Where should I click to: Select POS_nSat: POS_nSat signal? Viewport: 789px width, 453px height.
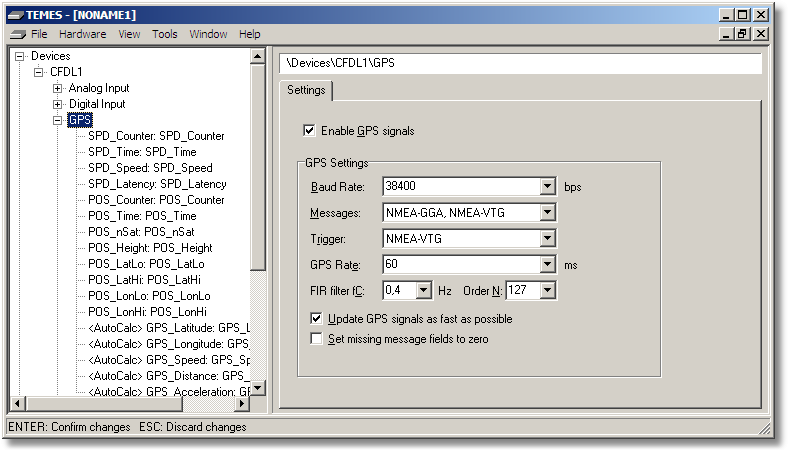point(141,232)
